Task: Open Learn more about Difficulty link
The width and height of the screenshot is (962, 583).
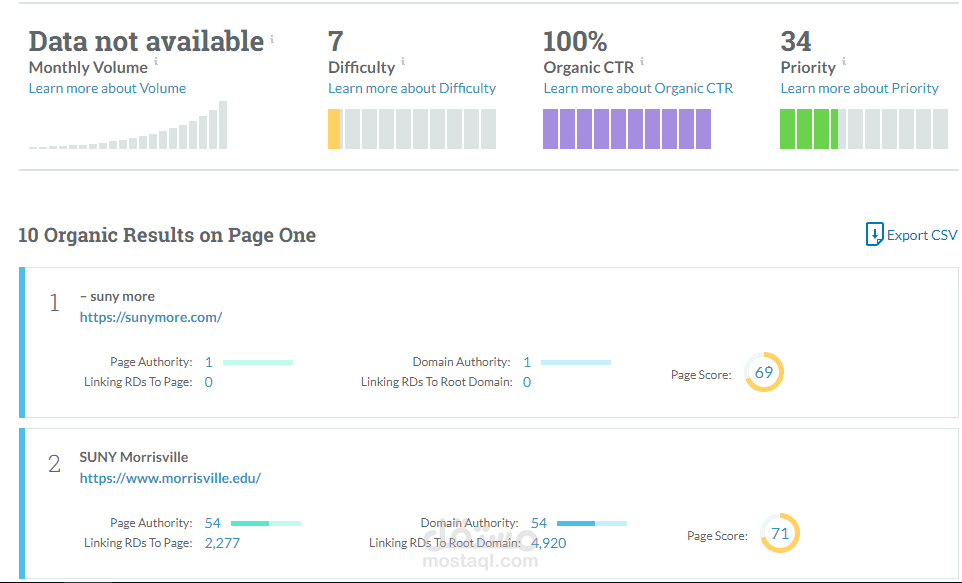Action: pyautogui.click(x=412, y=88)
